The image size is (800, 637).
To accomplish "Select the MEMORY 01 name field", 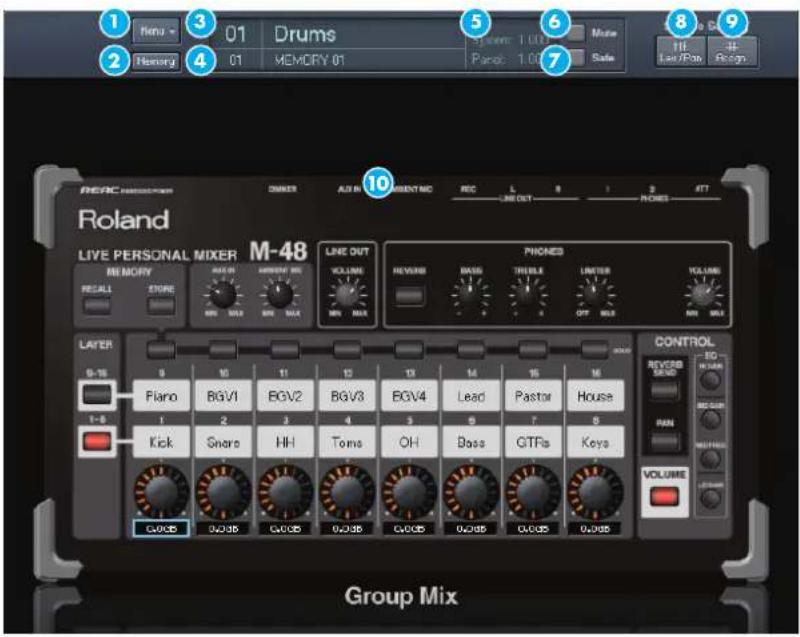I will coord(362,60).
